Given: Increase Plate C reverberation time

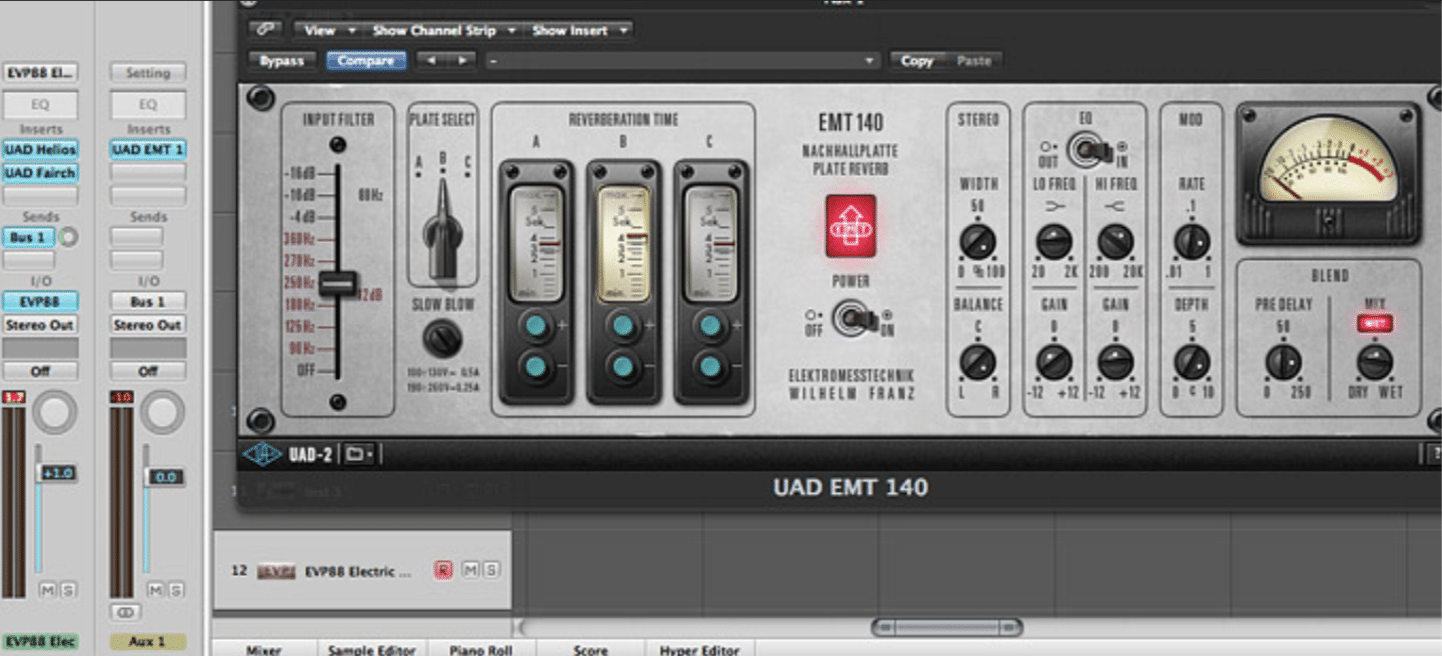Looking at the screenshot, I should 710,325.
